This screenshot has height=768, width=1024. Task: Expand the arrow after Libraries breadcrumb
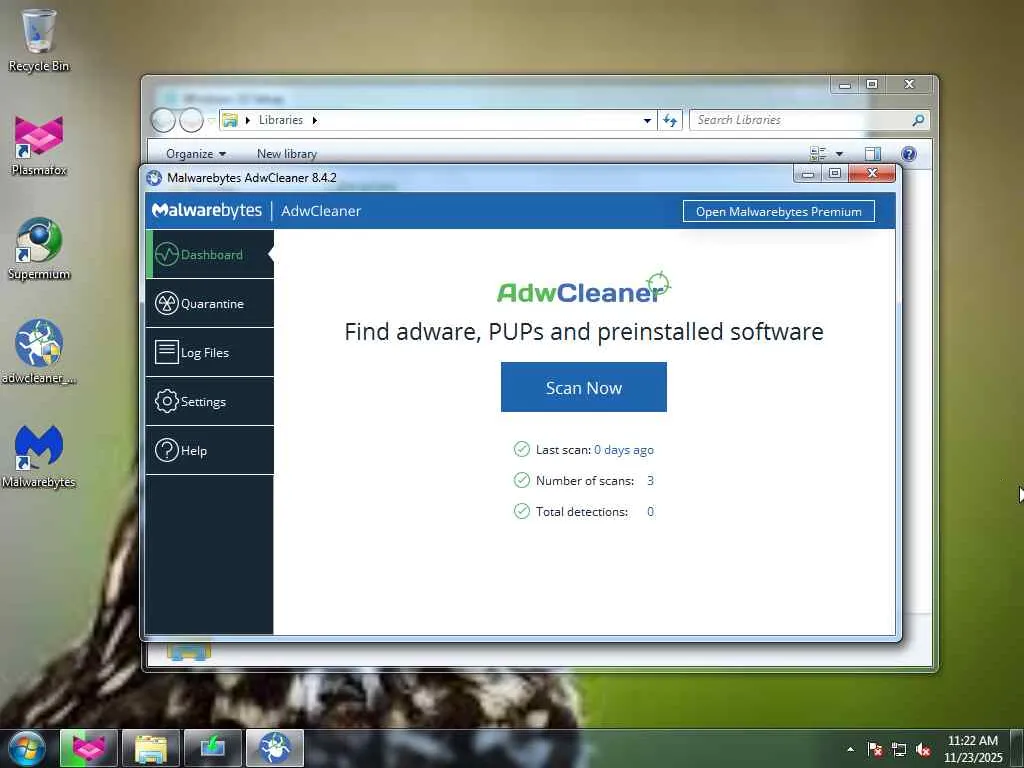(x=315, y=120)
